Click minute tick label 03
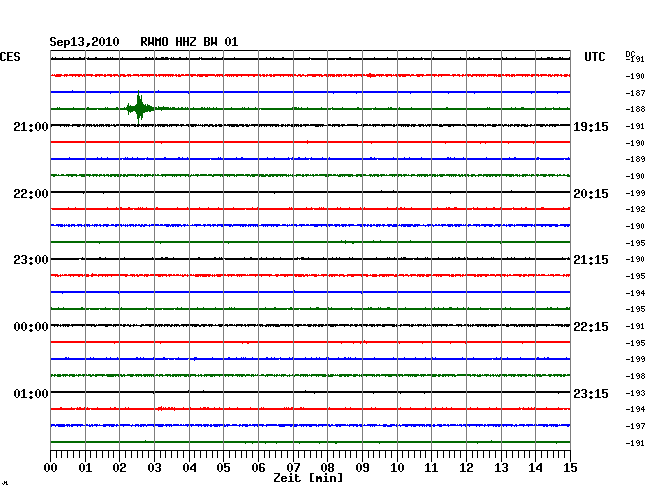The image size is (650, 494). (154, 468)
